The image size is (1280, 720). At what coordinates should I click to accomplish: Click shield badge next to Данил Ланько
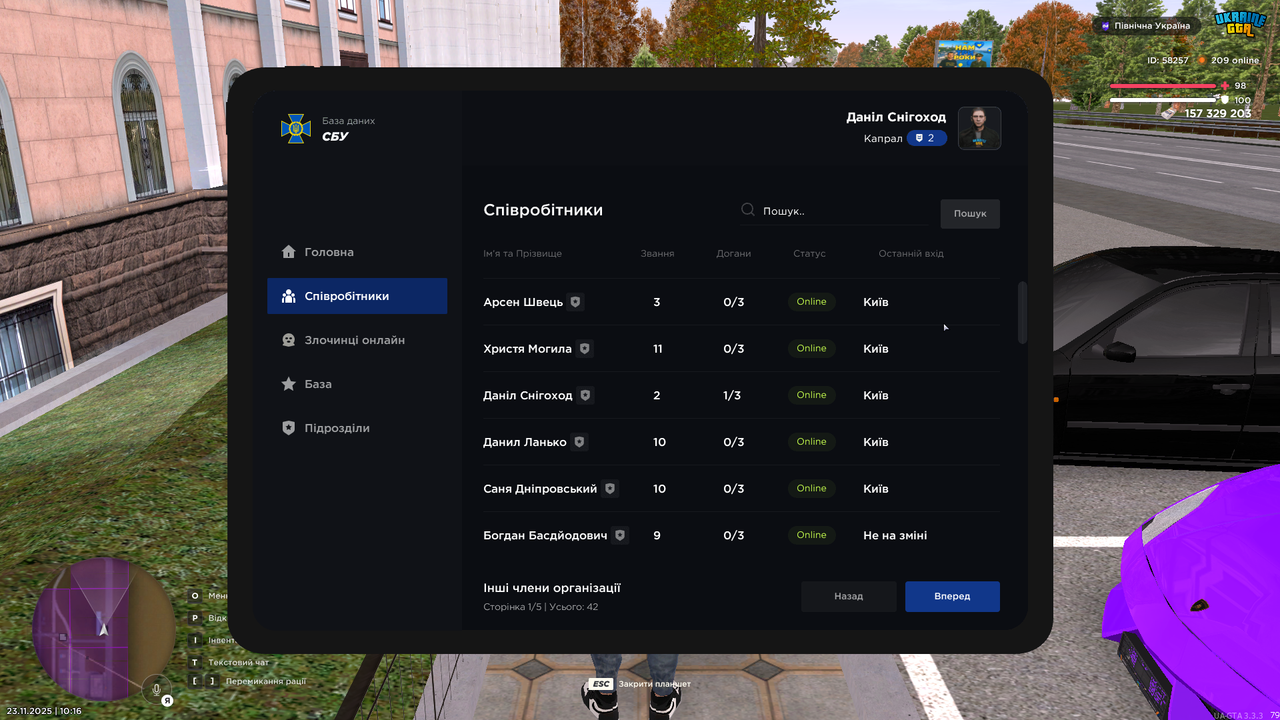coord(579,442)
